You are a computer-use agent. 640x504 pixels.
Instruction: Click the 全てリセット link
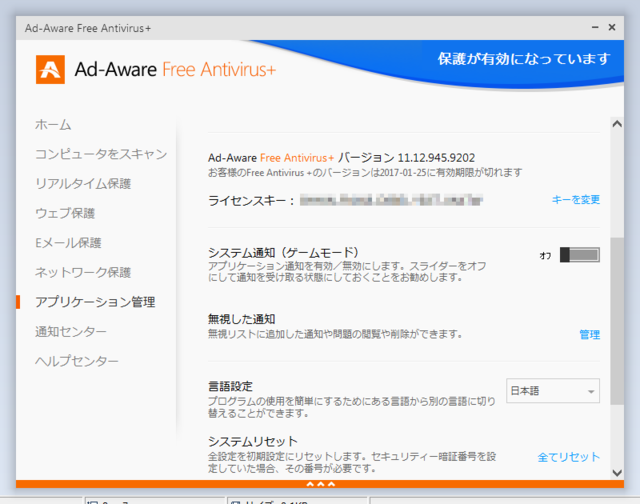click(569, 457)
